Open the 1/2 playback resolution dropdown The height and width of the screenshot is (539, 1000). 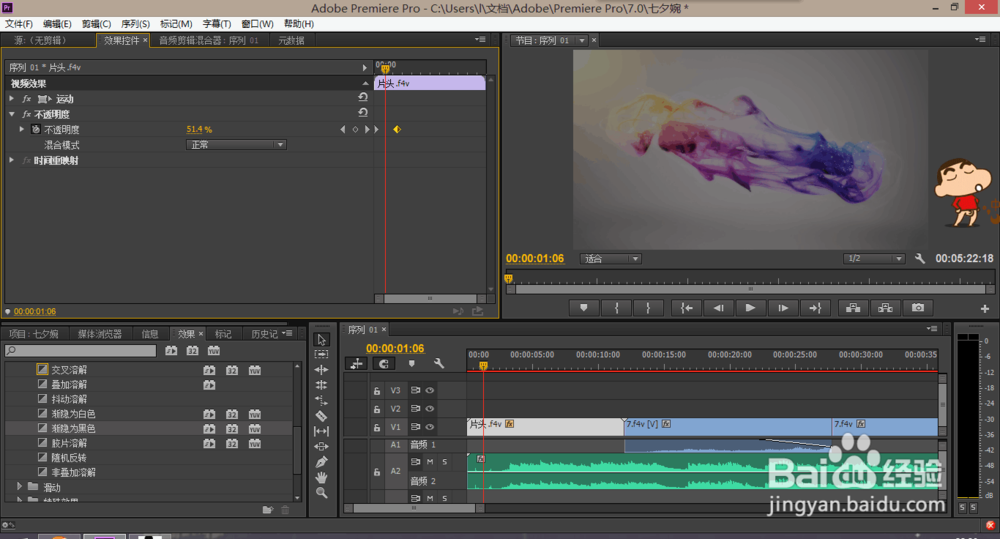(874, 258)
